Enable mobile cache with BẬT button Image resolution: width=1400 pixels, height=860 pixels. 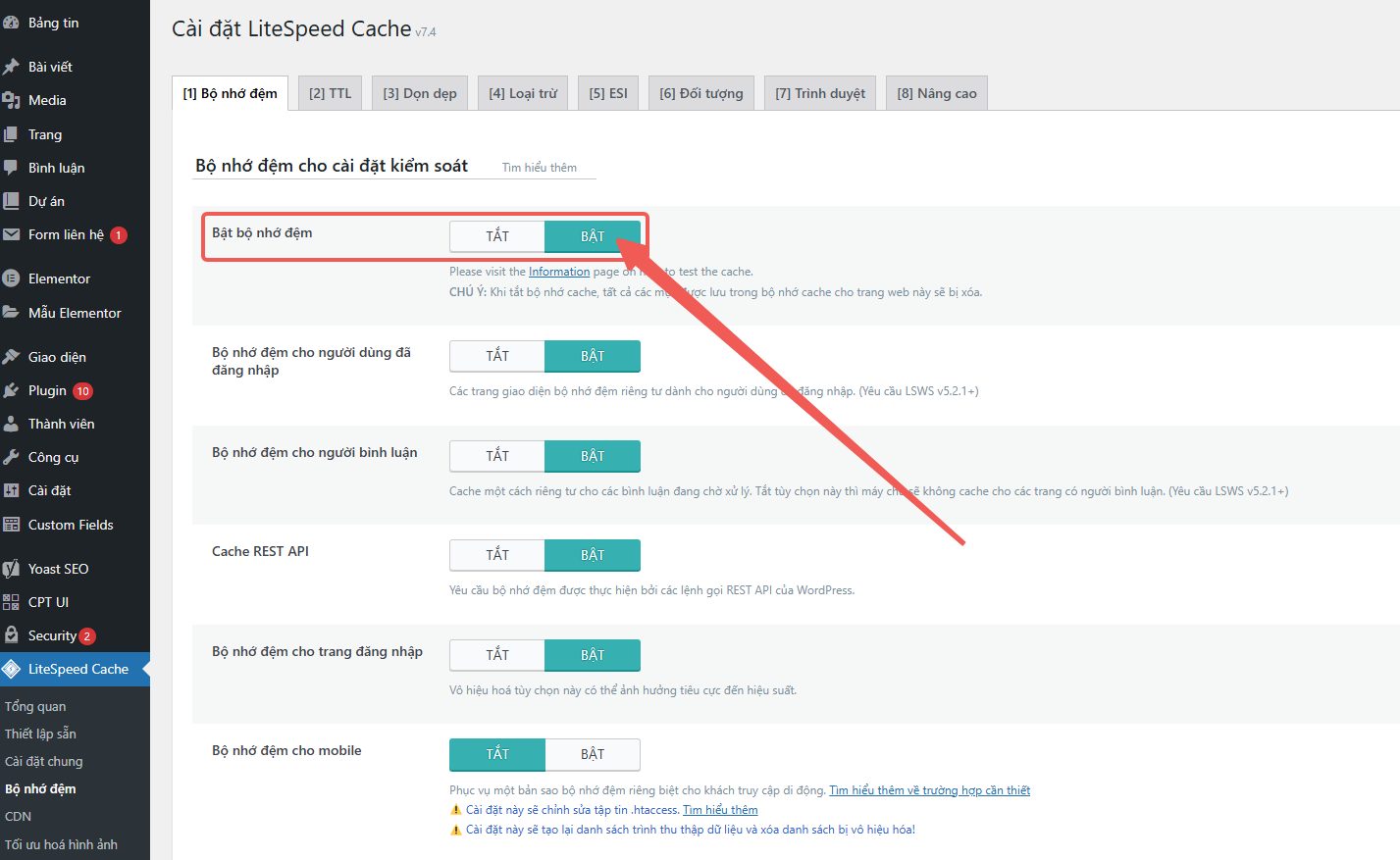point(593,754)
